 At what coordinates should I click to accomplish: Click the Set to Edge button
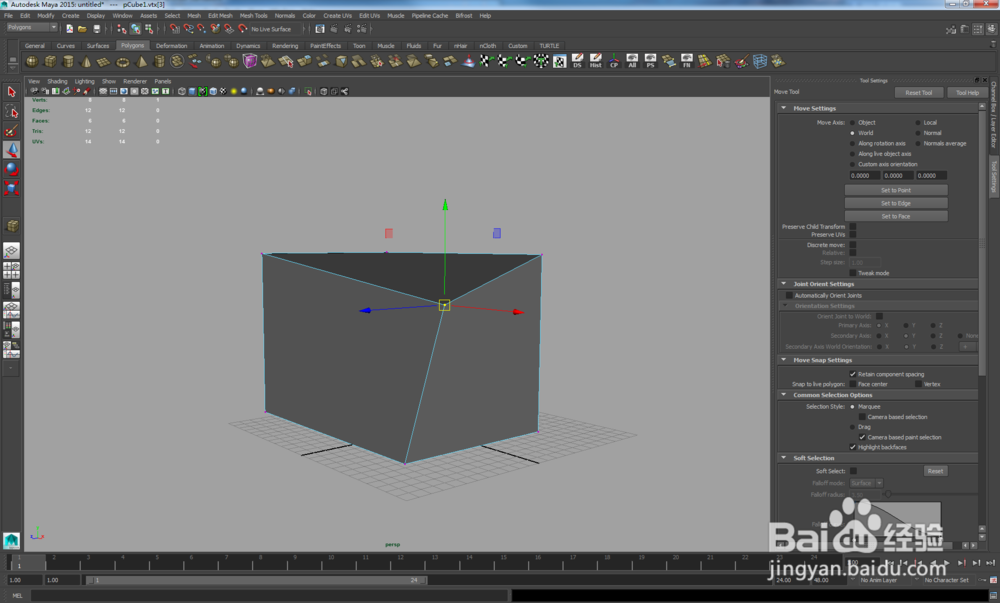[x=896, y=203]
